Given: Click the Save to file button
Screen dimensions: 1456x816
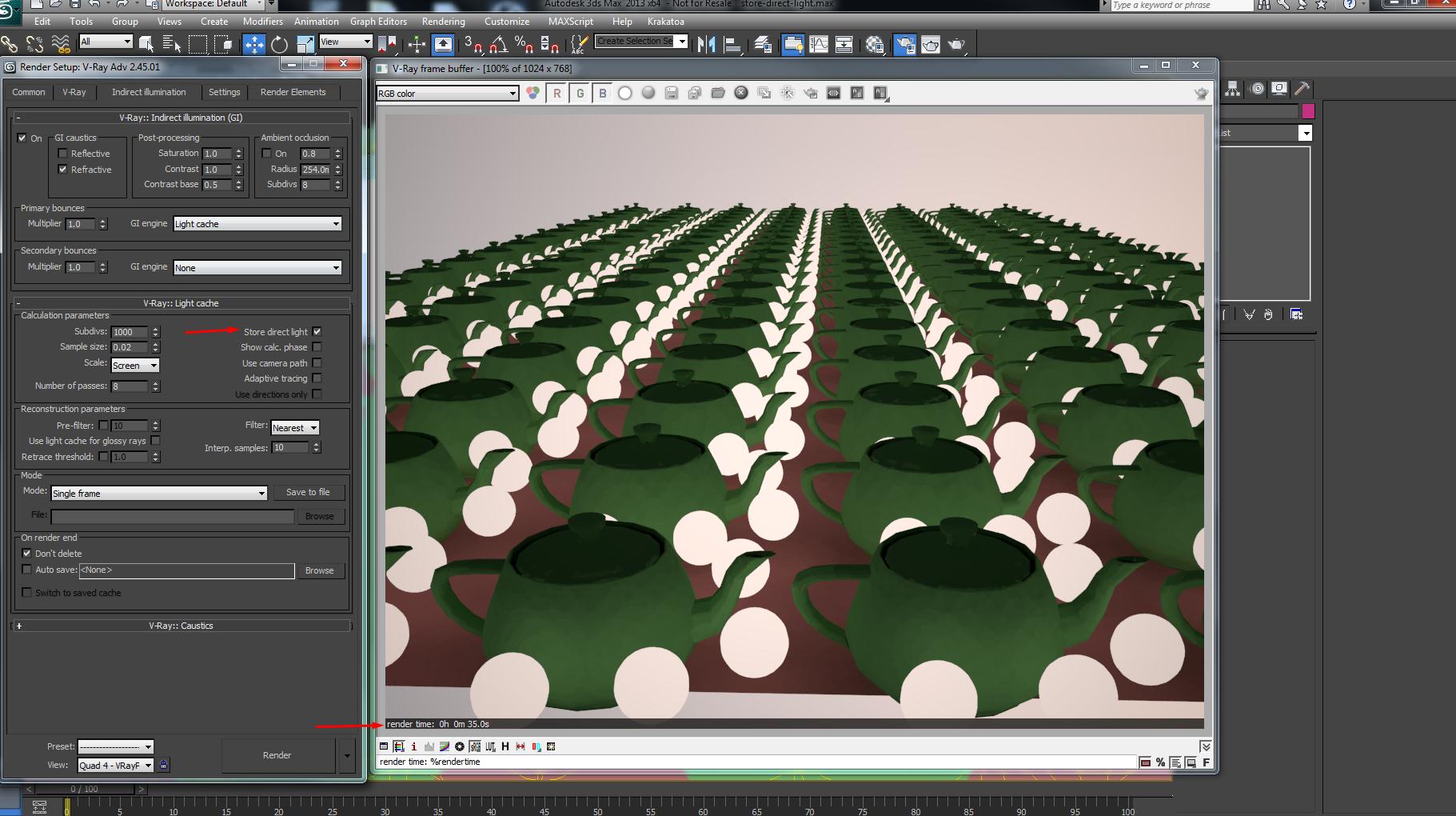Looking at the screenshot, I should pos(308,492).
